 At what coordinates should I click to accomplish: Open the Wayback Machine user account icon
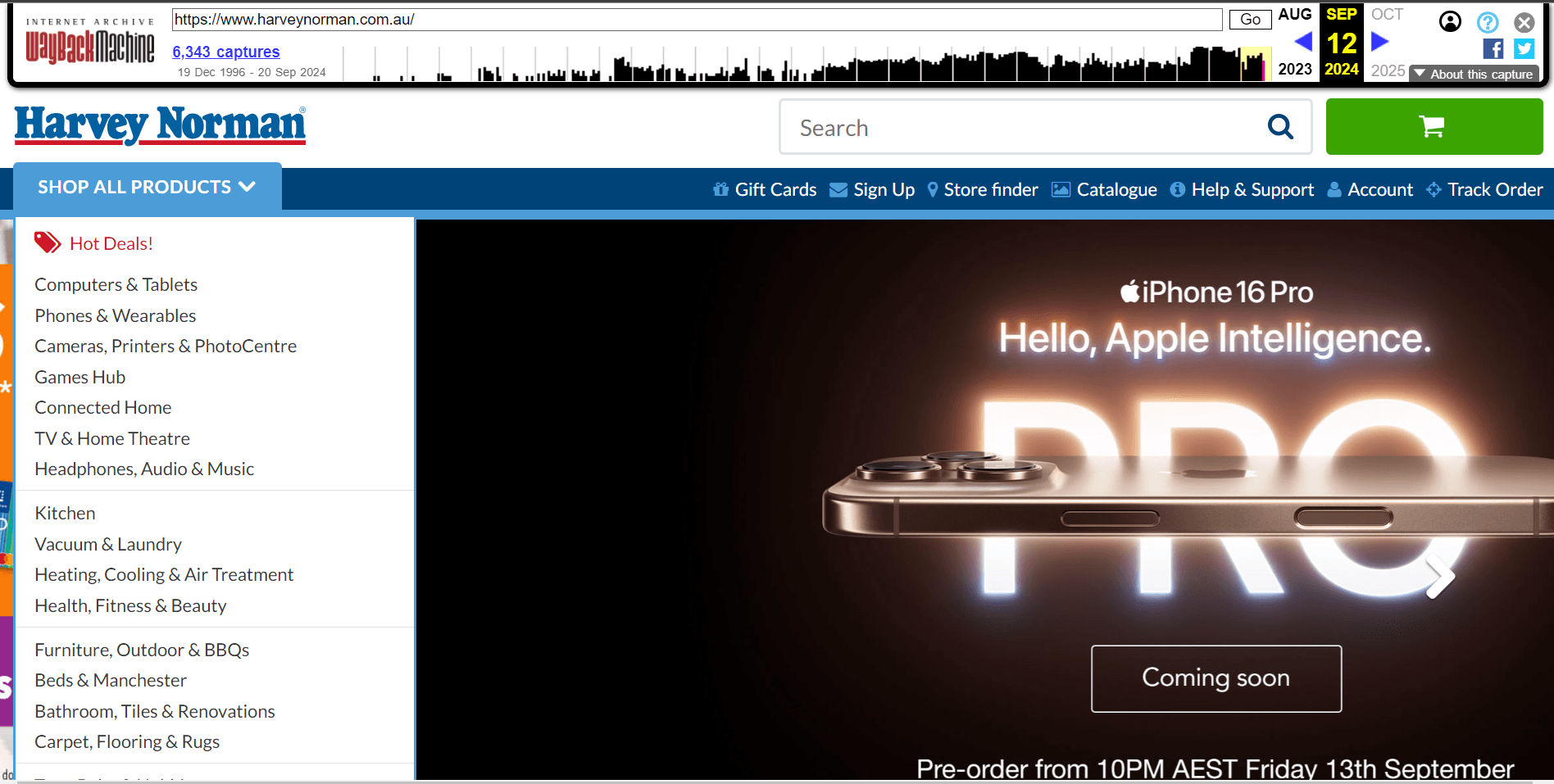click(1450, 21)
